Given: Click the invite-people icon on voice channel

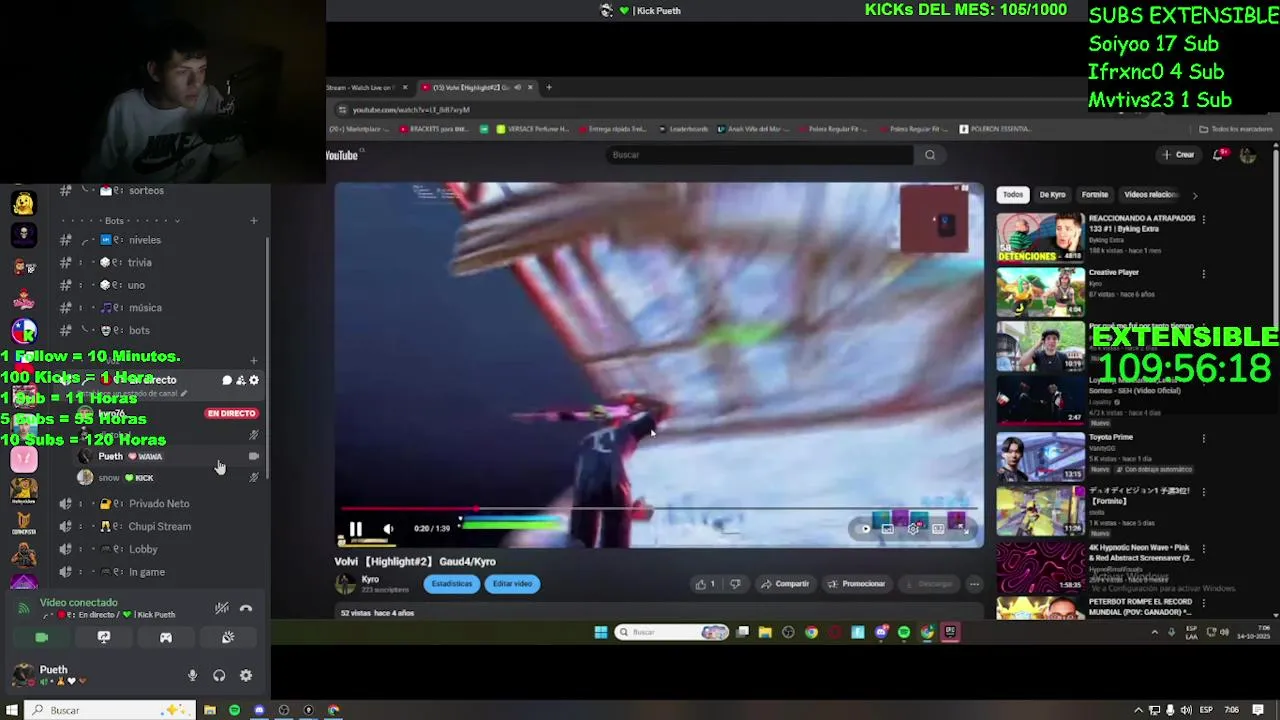Looking at the screenshot, I should click(x=240, y=380).
